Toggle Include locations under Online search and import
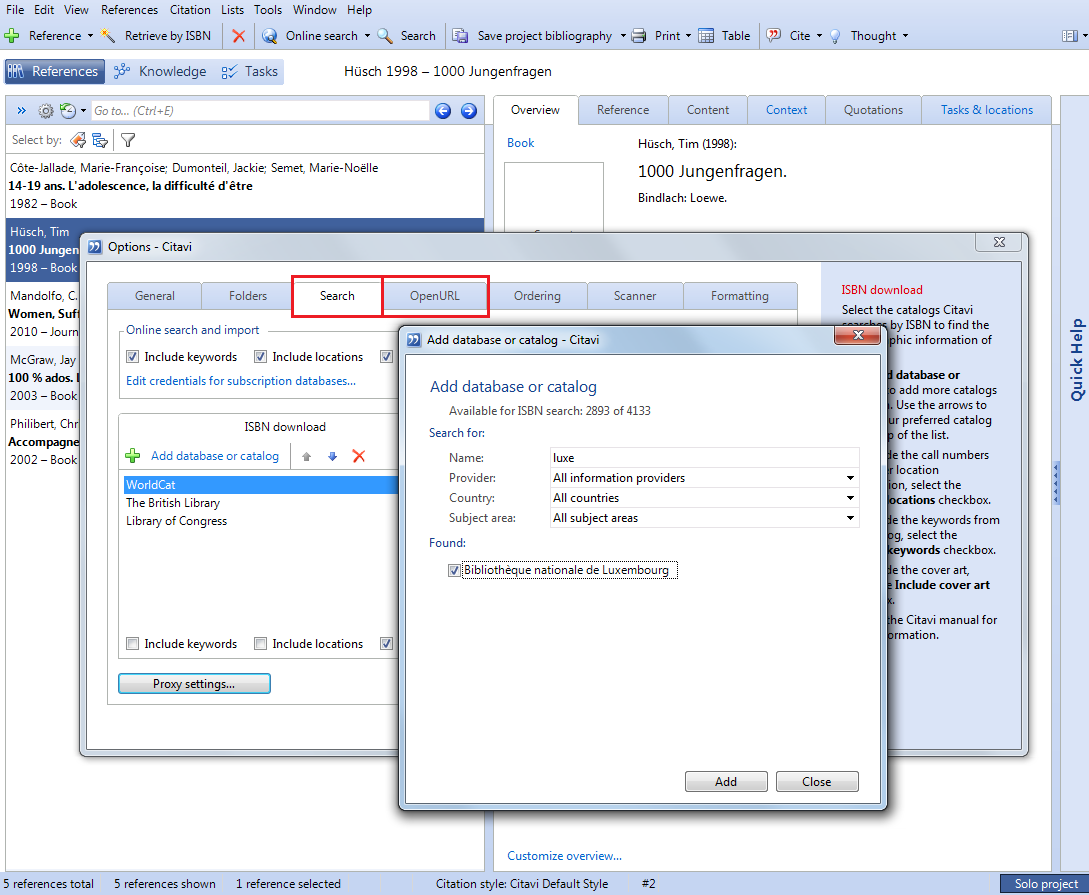 click(260, 357)
